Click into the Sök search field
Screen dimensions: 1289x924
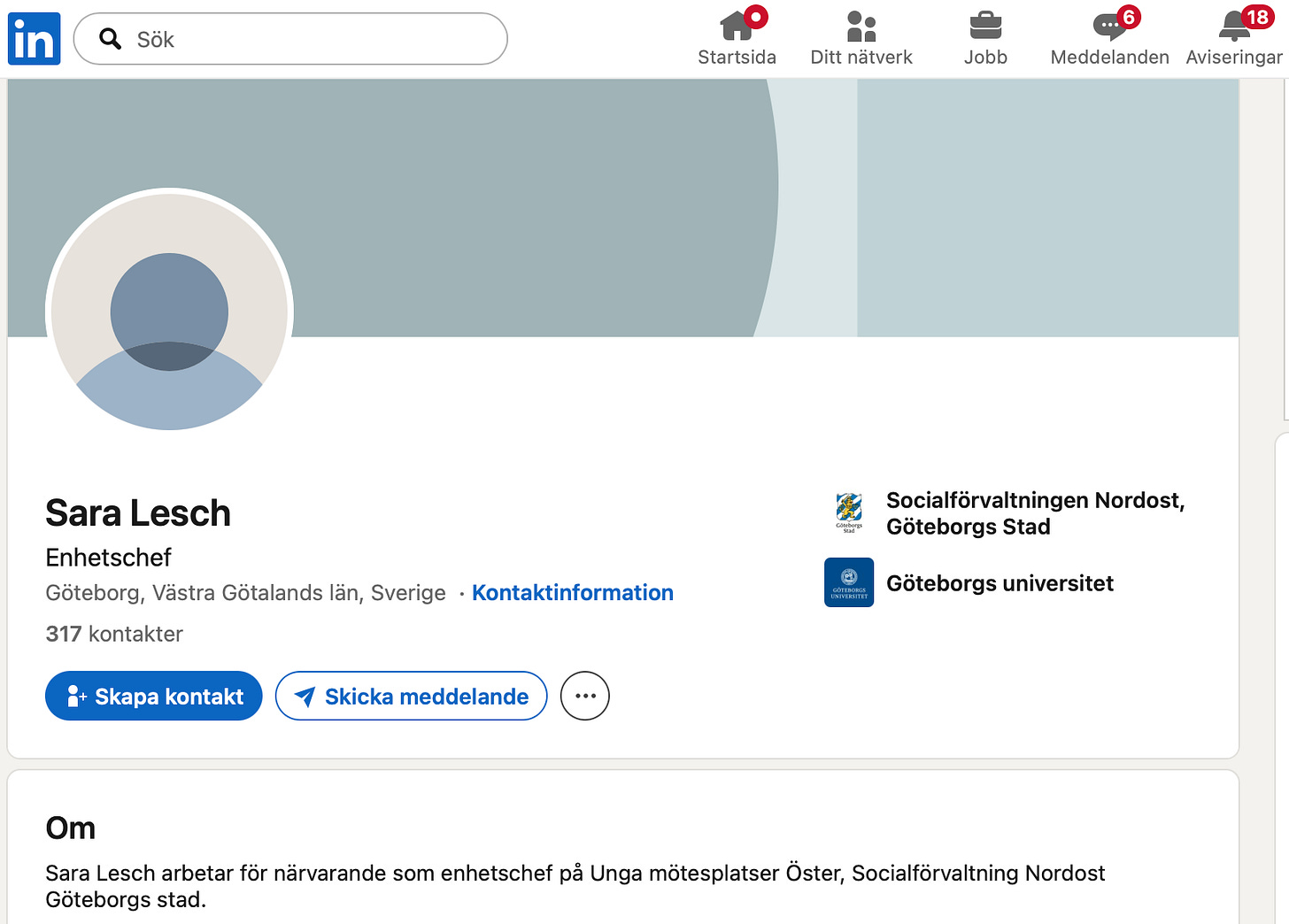click(290, 39)
